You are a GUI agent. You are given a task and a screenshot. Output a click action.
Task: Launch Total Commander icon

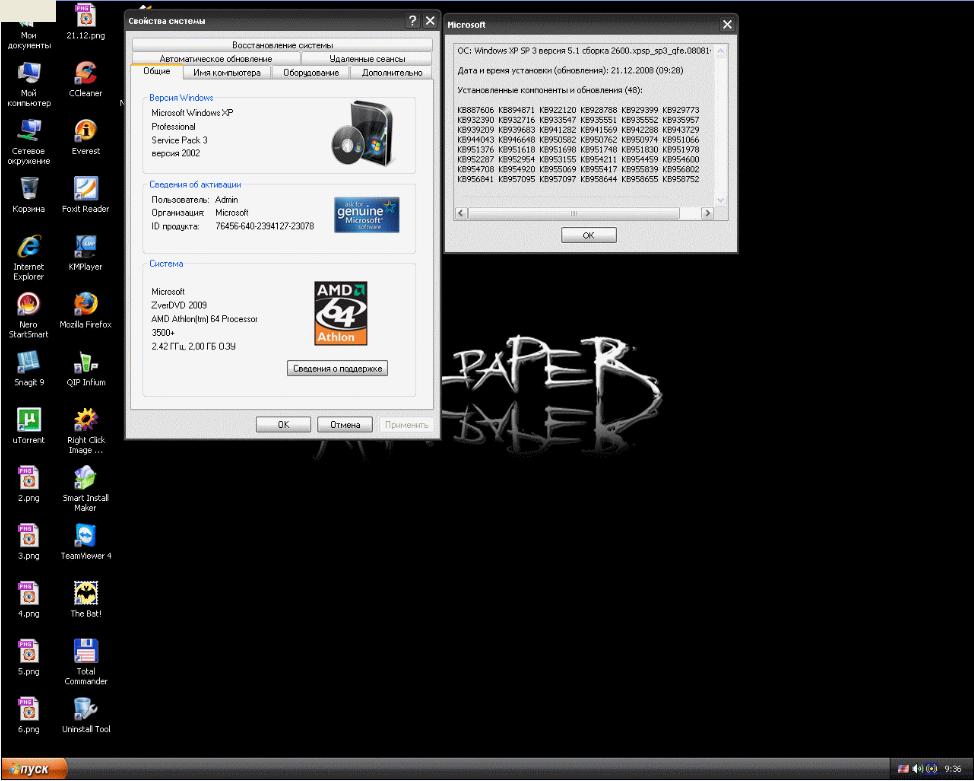click(x=86, y=662)
